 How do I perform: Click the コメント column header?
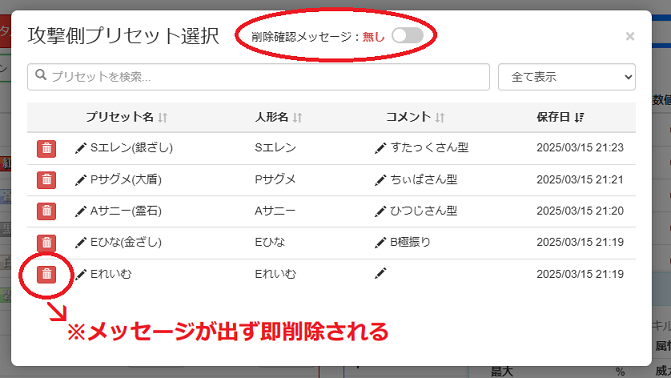point(409,117)
